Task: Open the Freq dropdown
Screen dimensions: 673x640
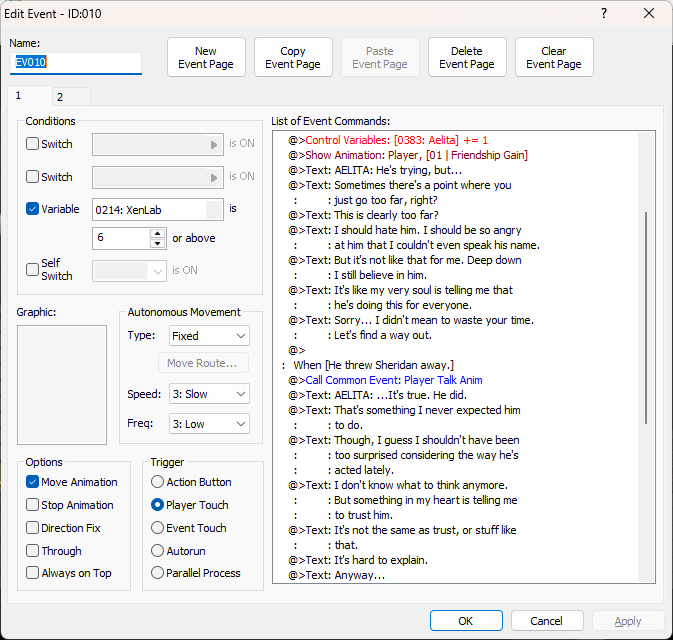Action: coord(208,424)
